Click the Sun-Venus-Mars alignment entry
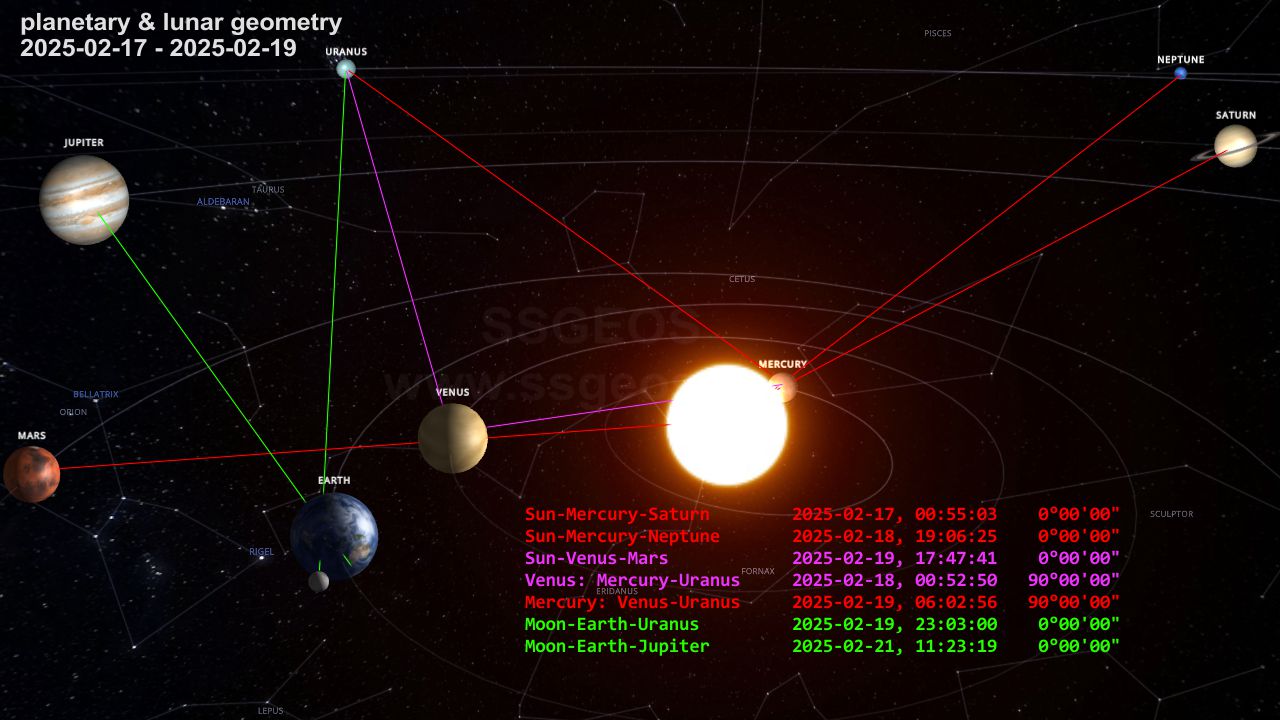 coord(596,558)
